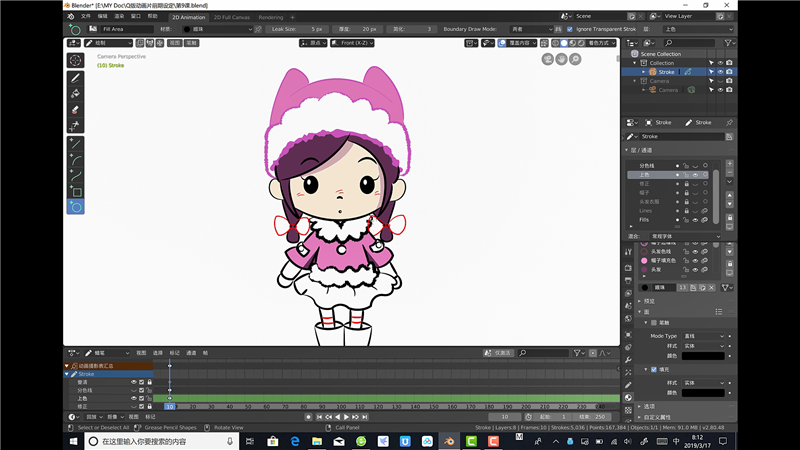Viewport: 800px width, 450px height.
Task: Open the Boundary Draw Mode dropdown
Action: (x=531, y=29)
